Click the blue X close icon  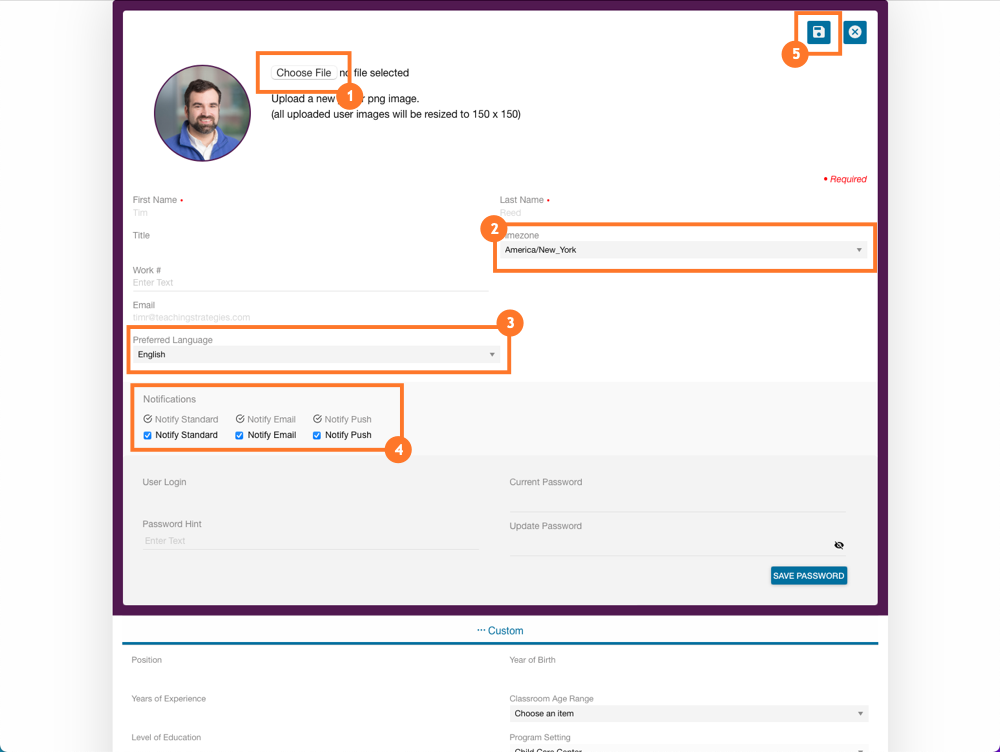tap(855, 32)
